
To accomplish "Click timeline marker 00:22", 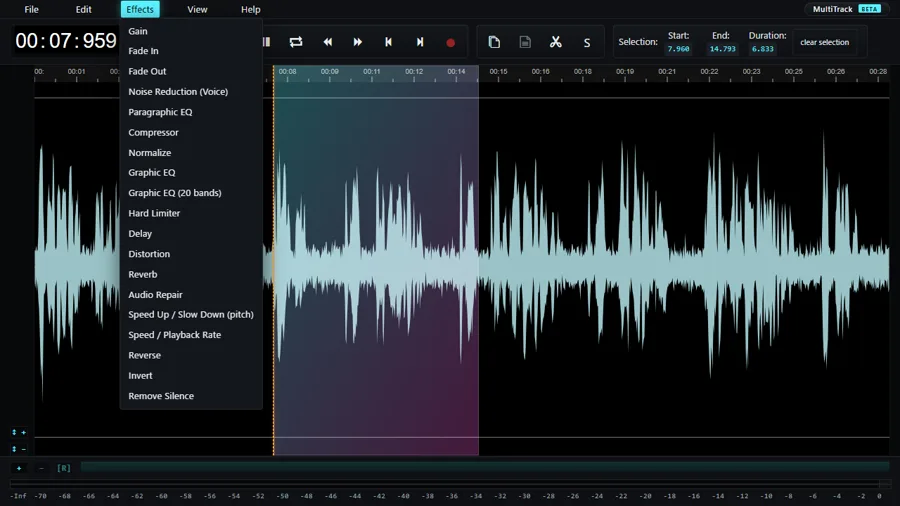I will click(709, 71).
